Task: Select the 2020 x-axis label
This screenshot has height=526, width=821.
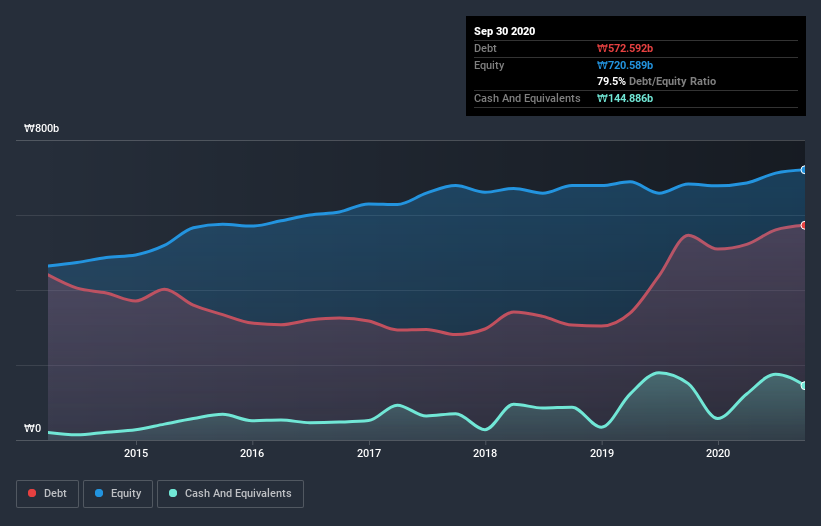Action: tap(718, 453)
